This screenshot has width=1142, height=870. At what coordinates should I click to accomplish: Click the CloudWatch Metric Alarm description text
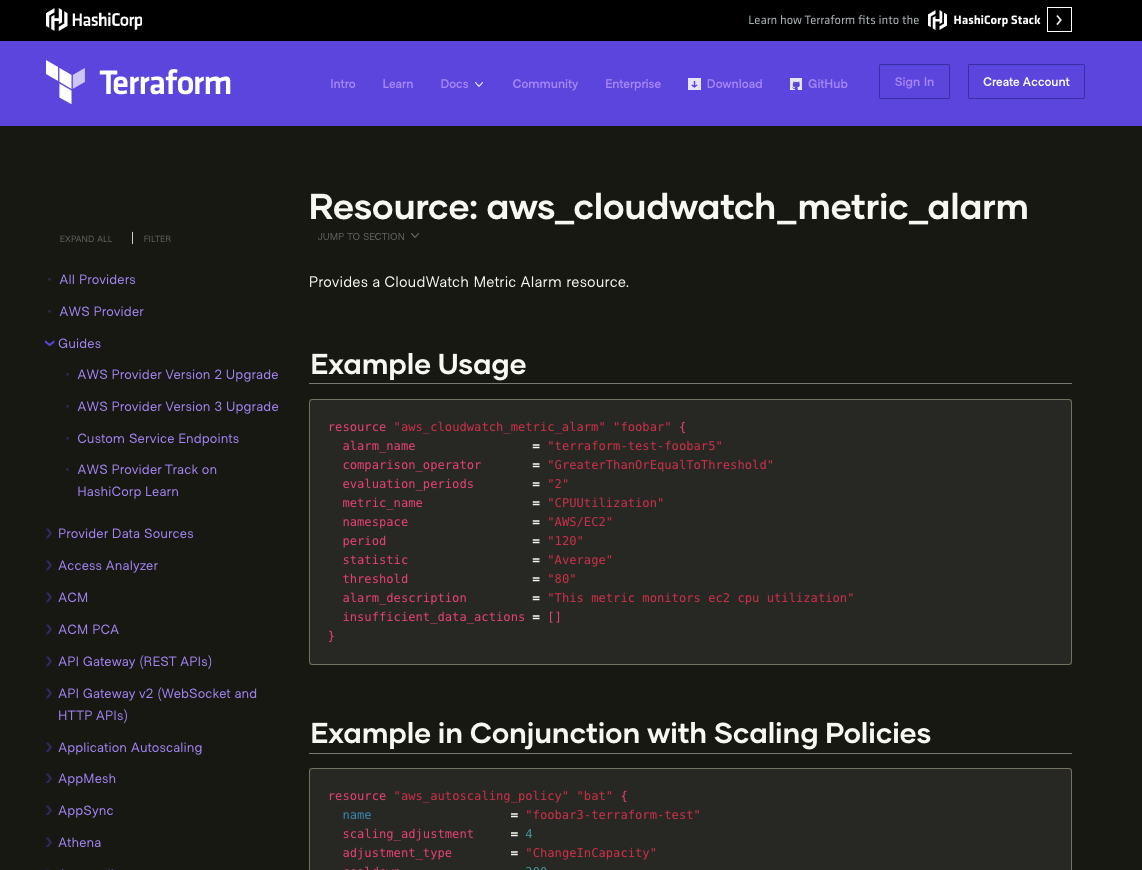pos(469,282)
